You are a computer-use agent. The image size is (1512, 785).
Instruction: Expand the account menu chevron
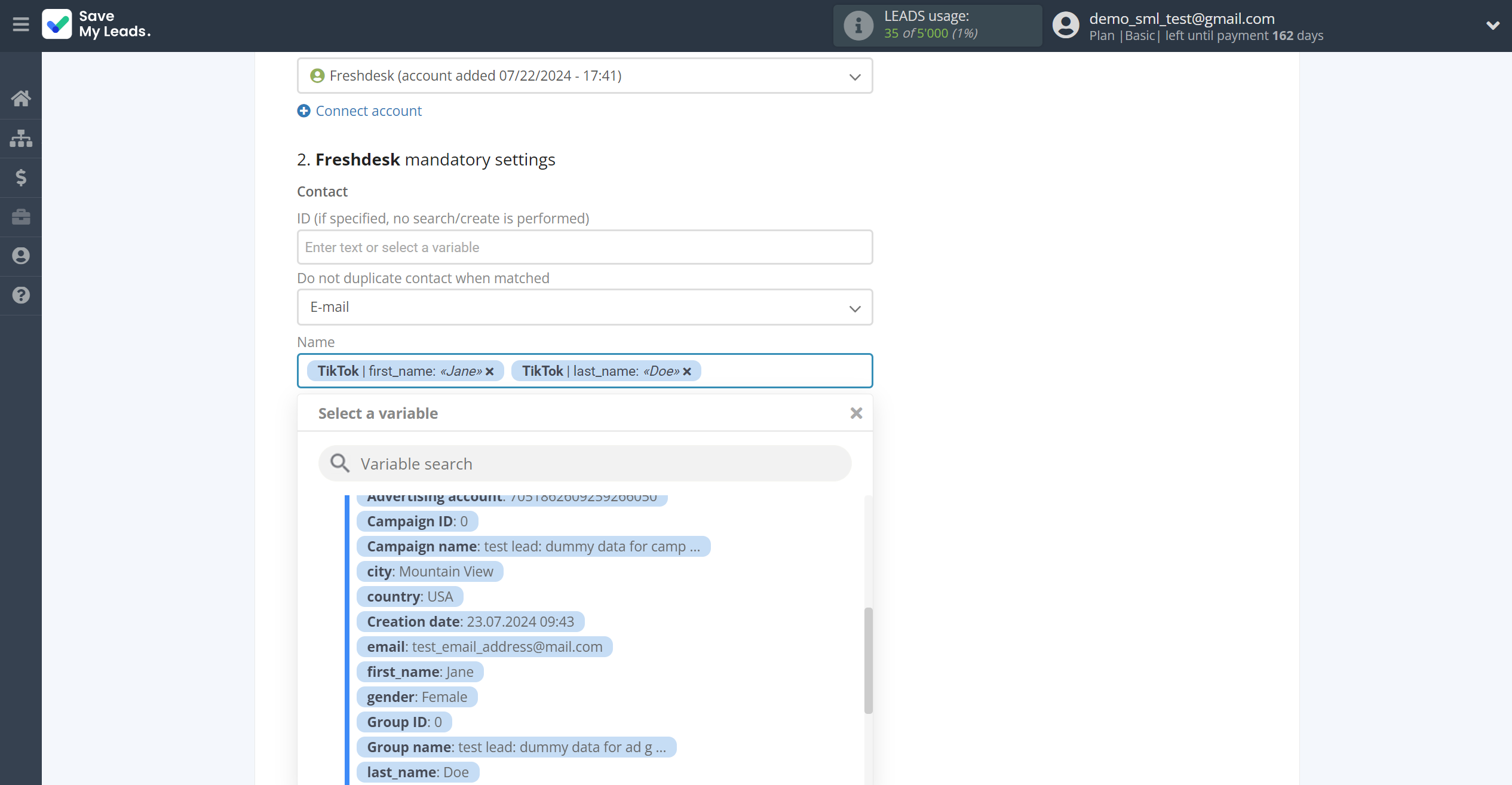(x=1492, y=26)
